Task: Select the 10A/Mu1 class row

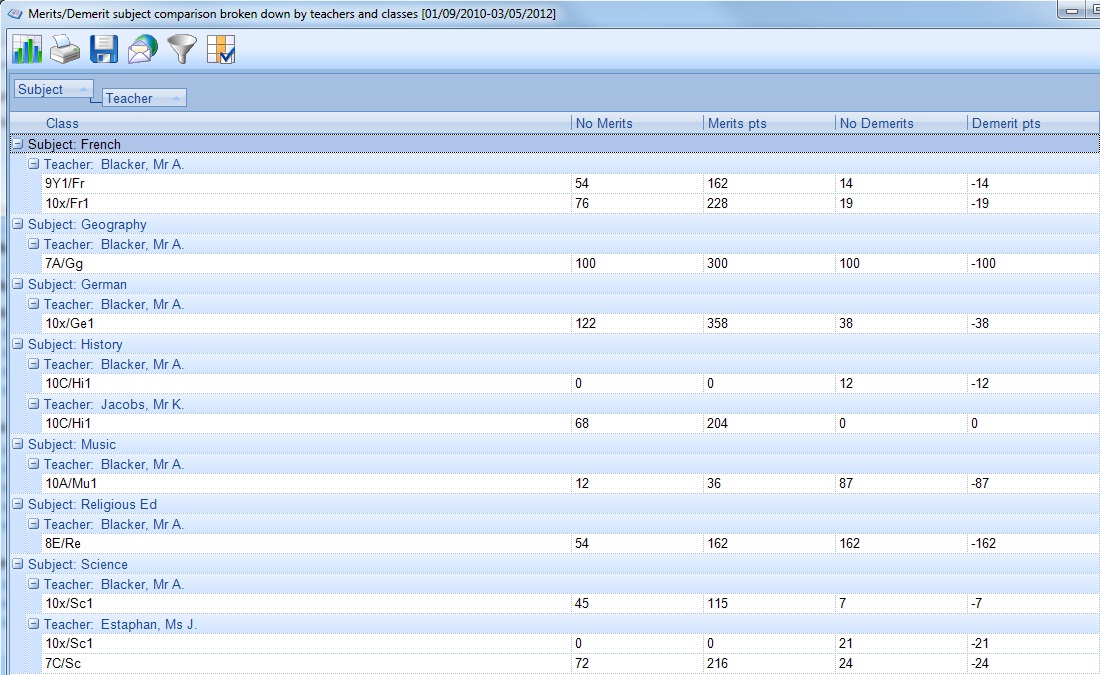Action: pos(570,483)
